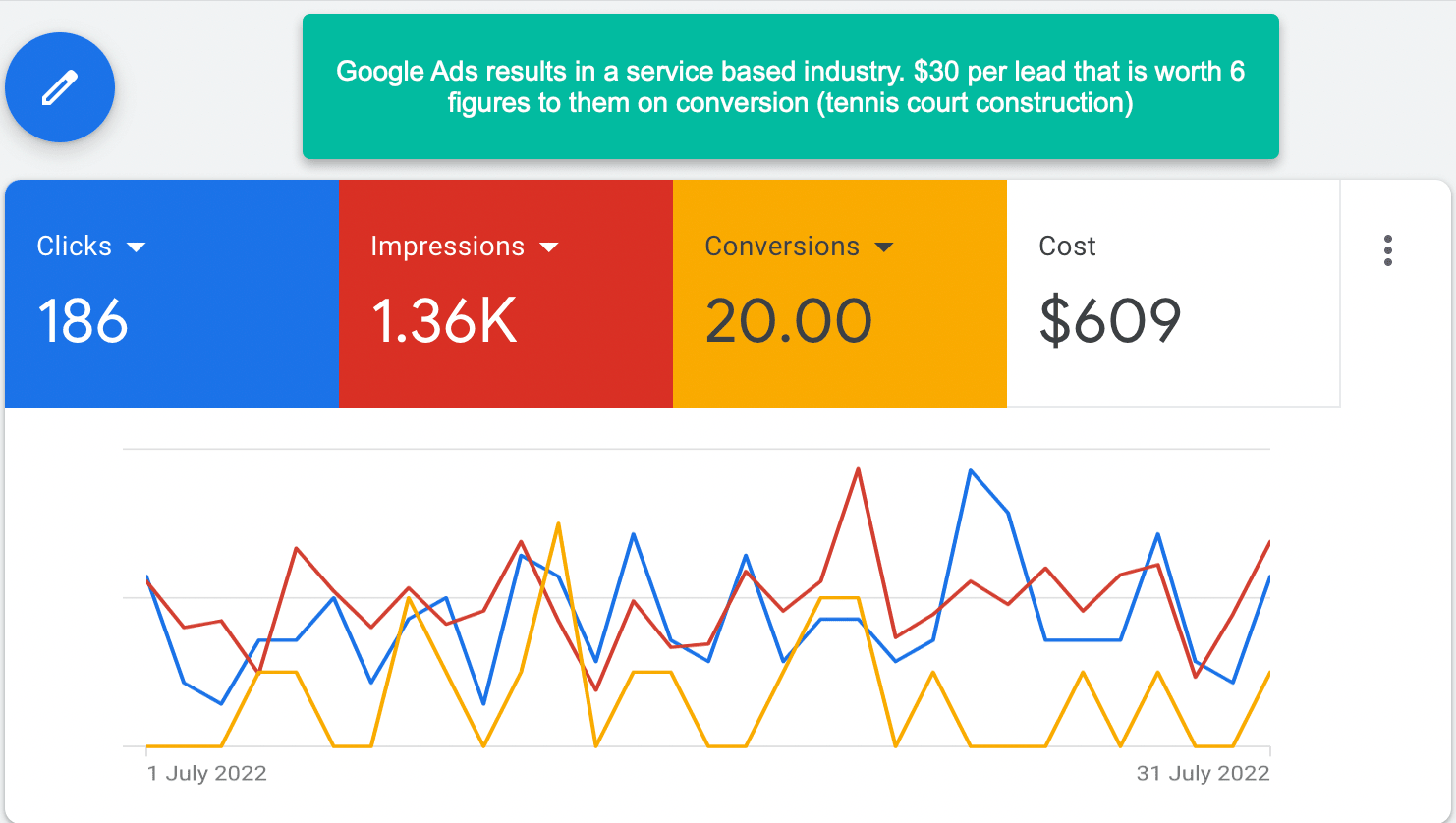The image size is (1456, 823).
Task: Click the Conversions metric label
Action: click(782, 247)
